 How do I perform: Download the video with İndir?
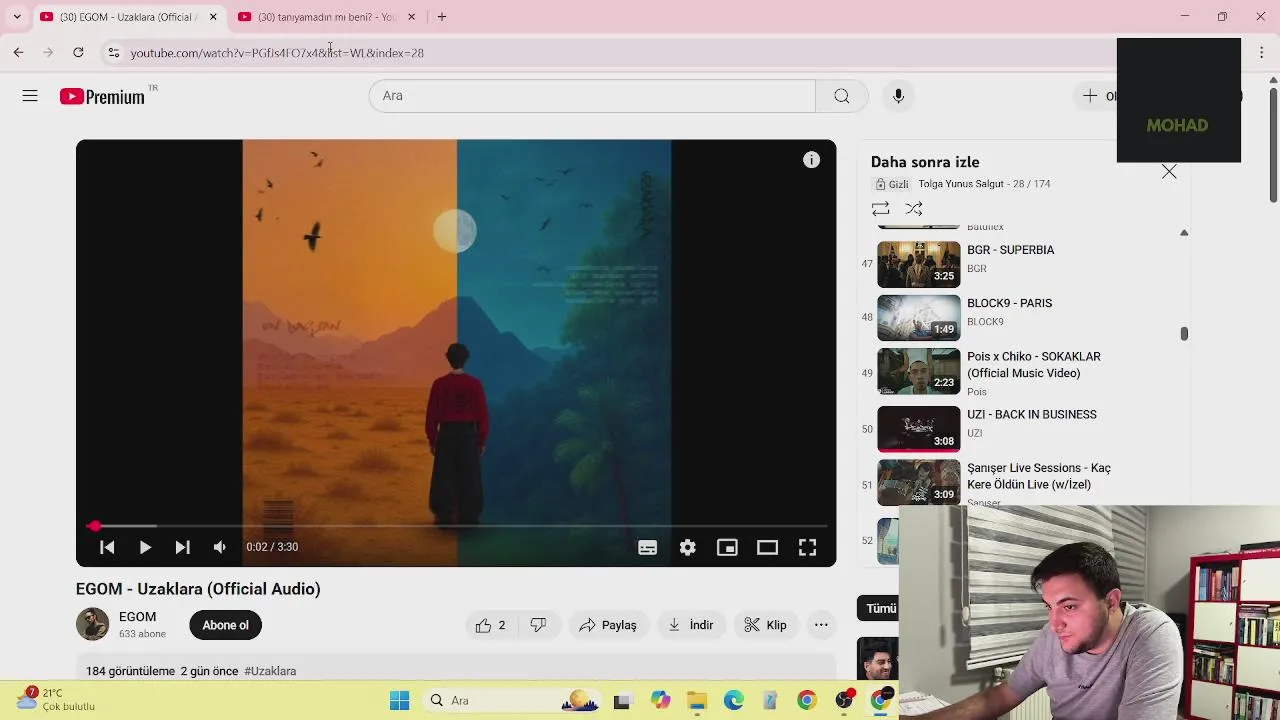691,625
